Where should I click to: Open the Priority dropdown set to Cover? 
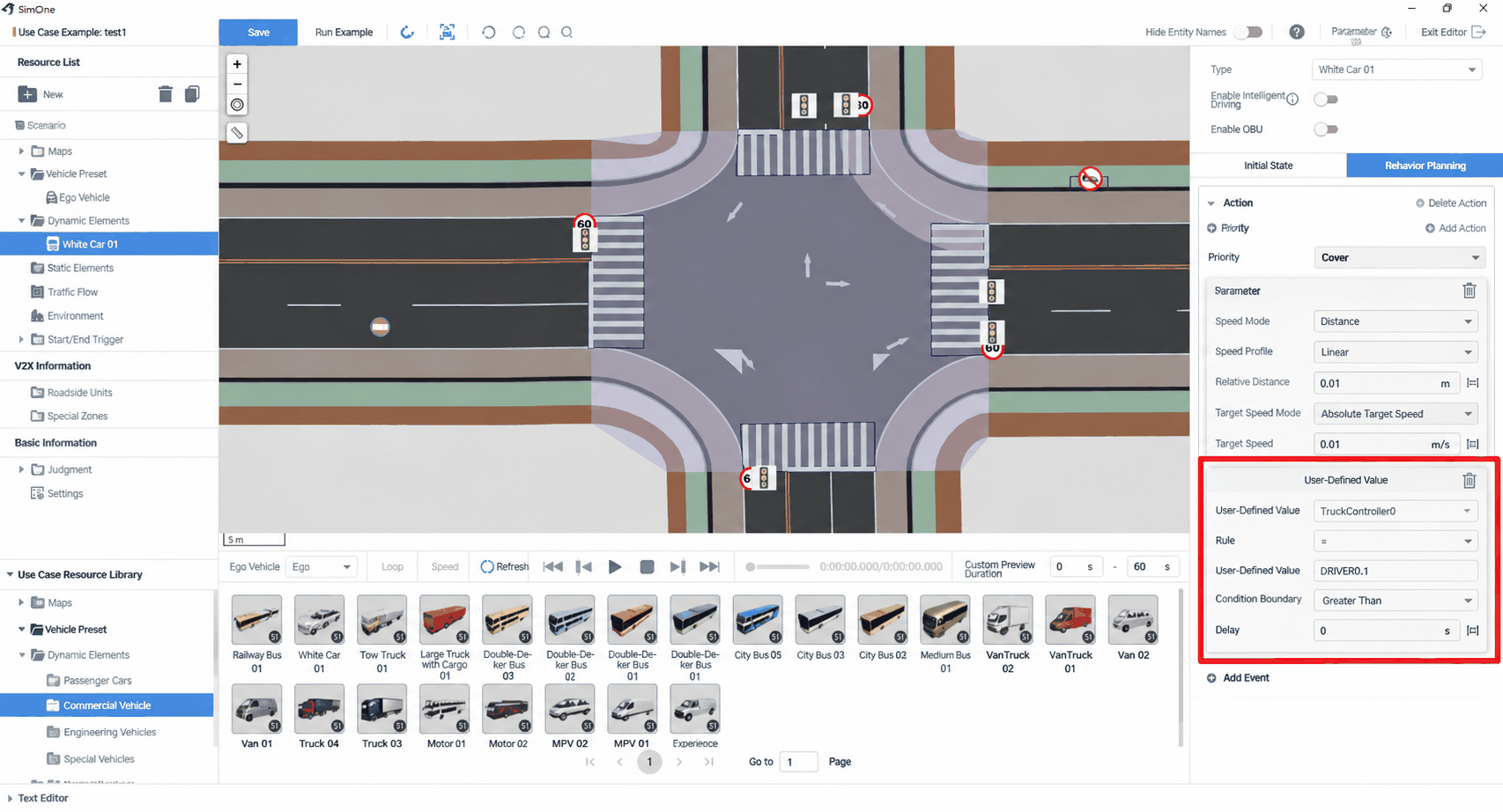(x=1399, y=258)
